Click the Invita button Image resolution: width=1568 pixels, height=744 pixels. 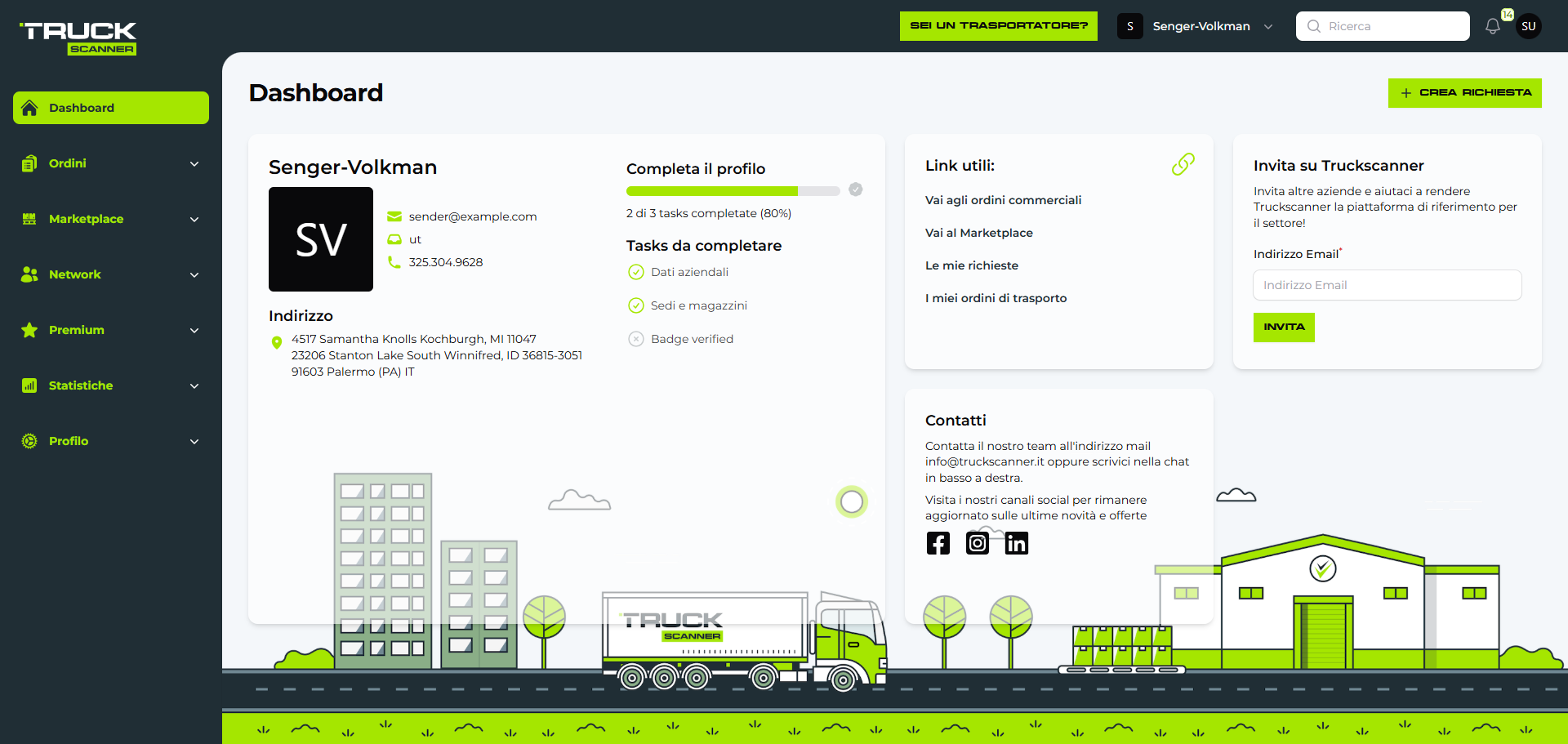tap(1284, 327)
